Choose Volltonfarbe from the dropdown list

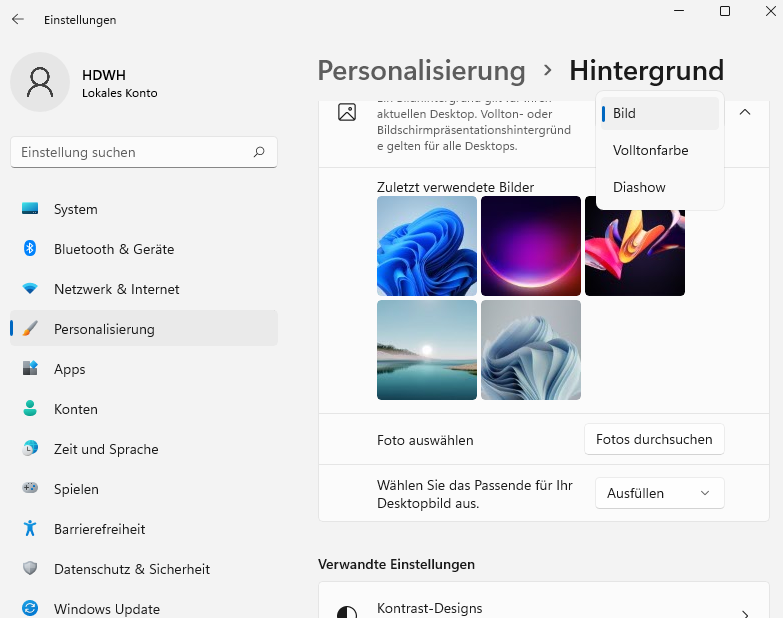[x=660, y=150]
